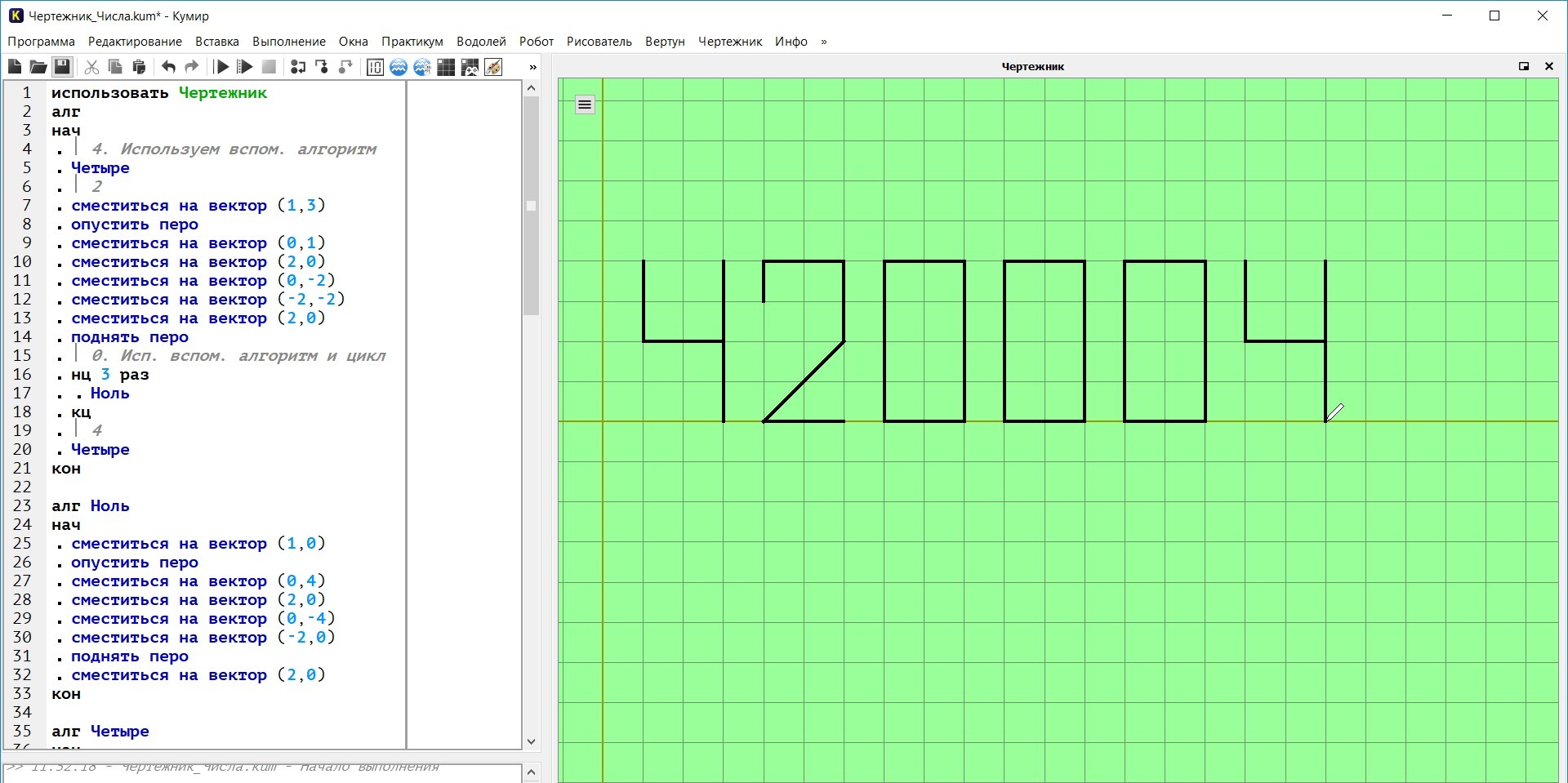The width and height of the screenshot is (1568, 783).
Task: Paste from clipboard using the toolbar icon
Action: tap(140, 67)
